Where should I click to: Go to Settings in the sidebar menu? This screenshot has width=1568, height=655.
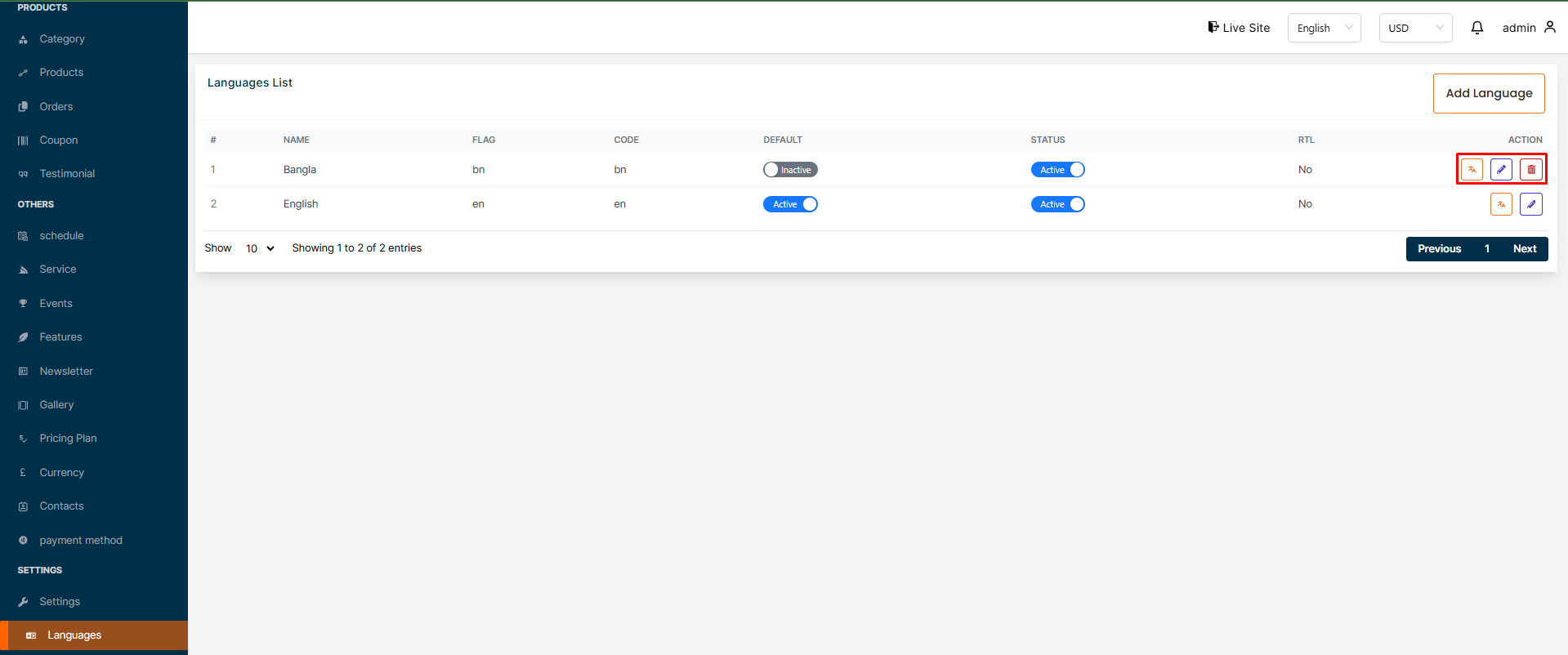coord(60,602)
